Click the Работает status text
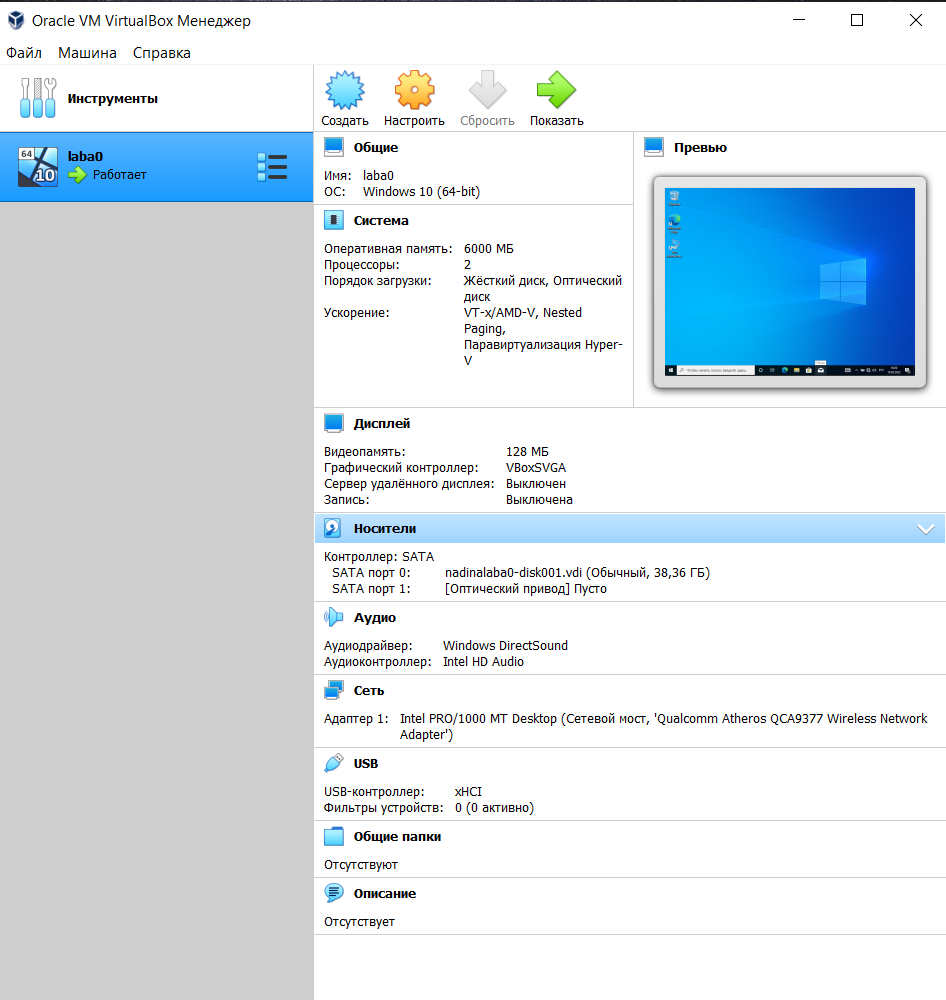Viewport: 946px width, 1000px height. pyautogui.click(x=120, y=175)
